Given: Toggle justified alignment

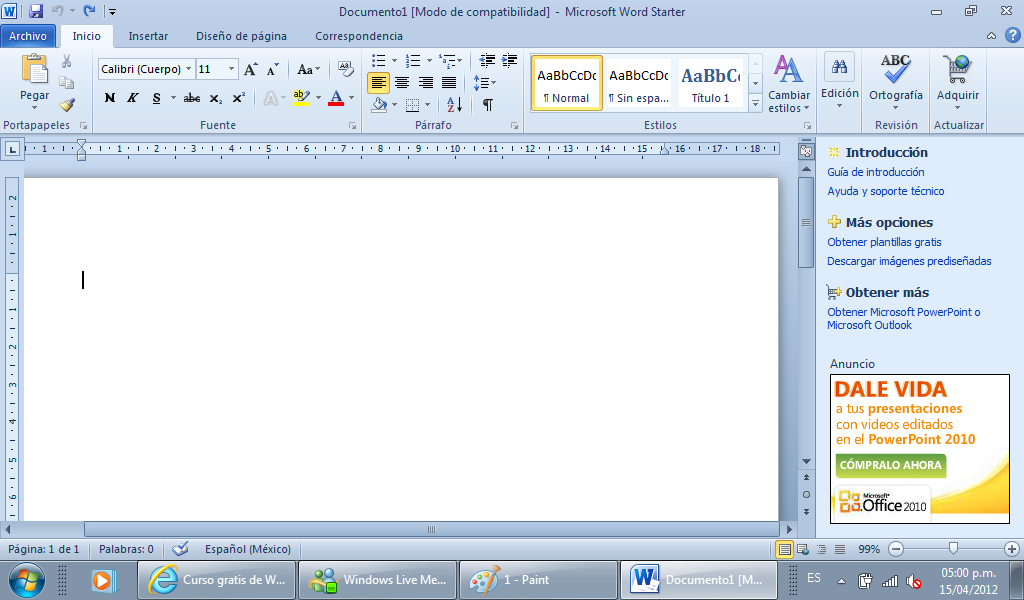Looking at the screenshot, I should pyautogui.click(x=448, y=81).
